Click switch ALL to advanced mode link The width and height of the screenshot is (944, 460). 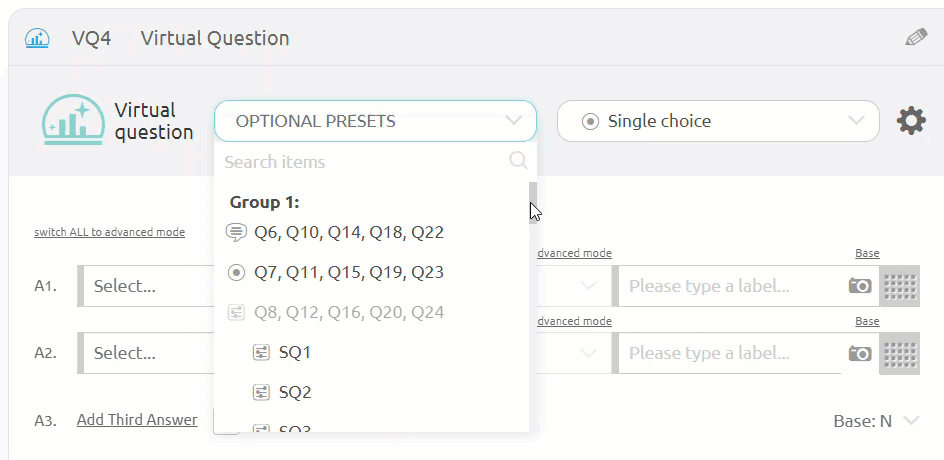click(x=110, y=232)
